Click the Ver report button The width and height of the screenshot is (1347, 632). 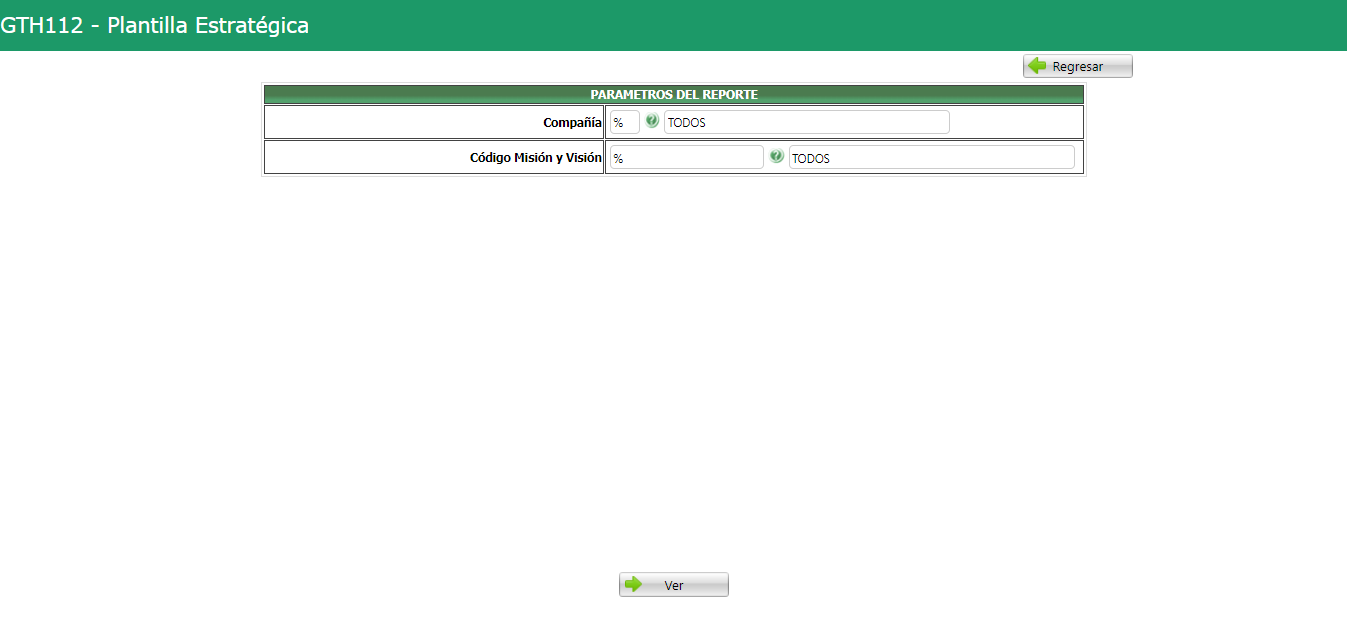(x=674, y=585)
